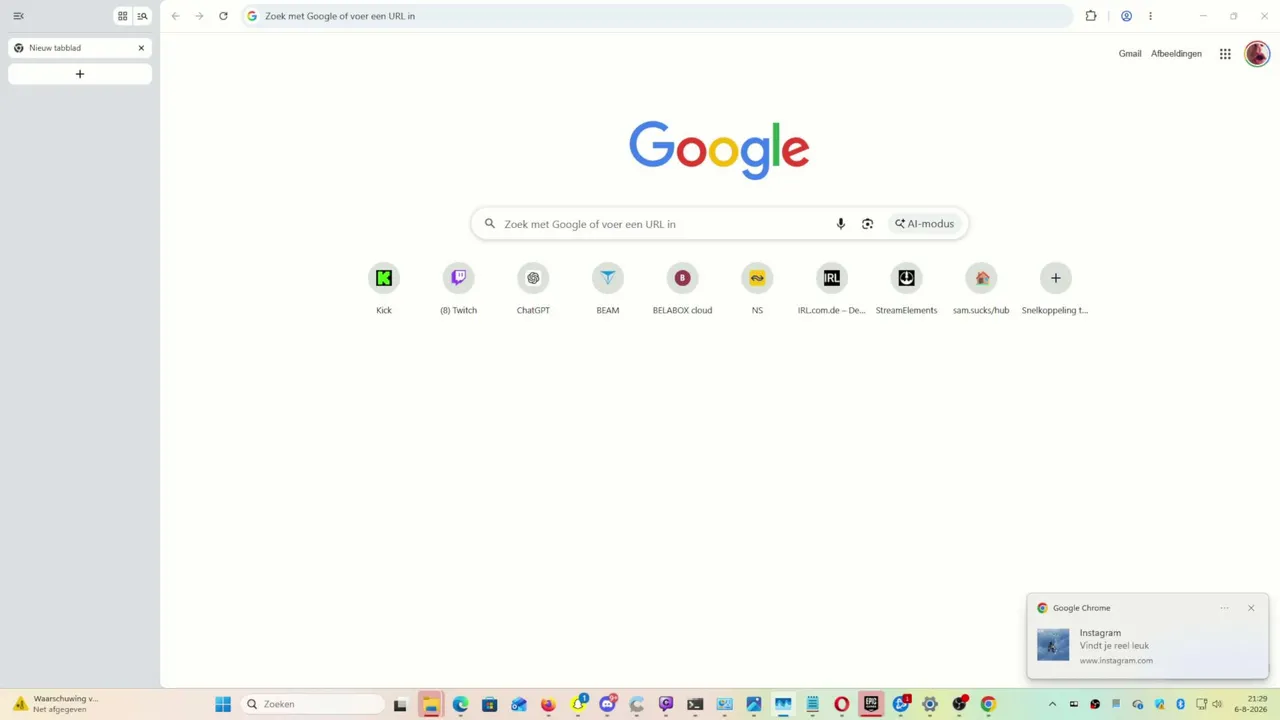Open the StreamElements shortcut

(906, 289)
